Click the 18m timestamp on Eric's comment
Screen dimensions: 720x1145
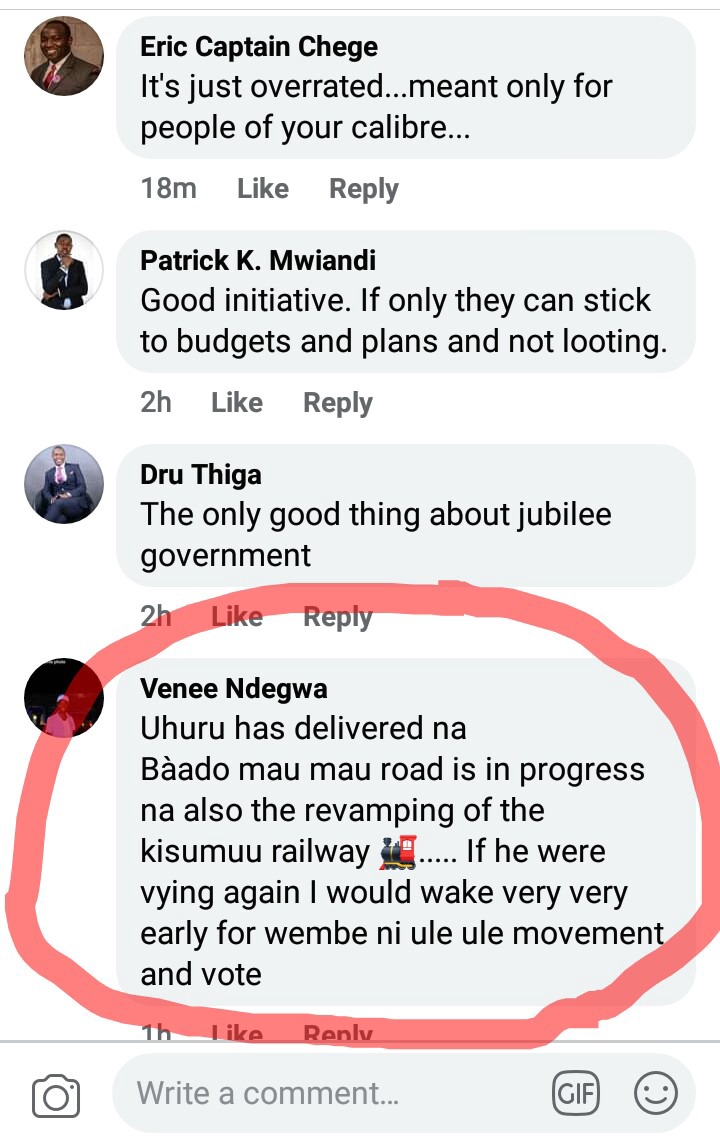click(169, 188)
